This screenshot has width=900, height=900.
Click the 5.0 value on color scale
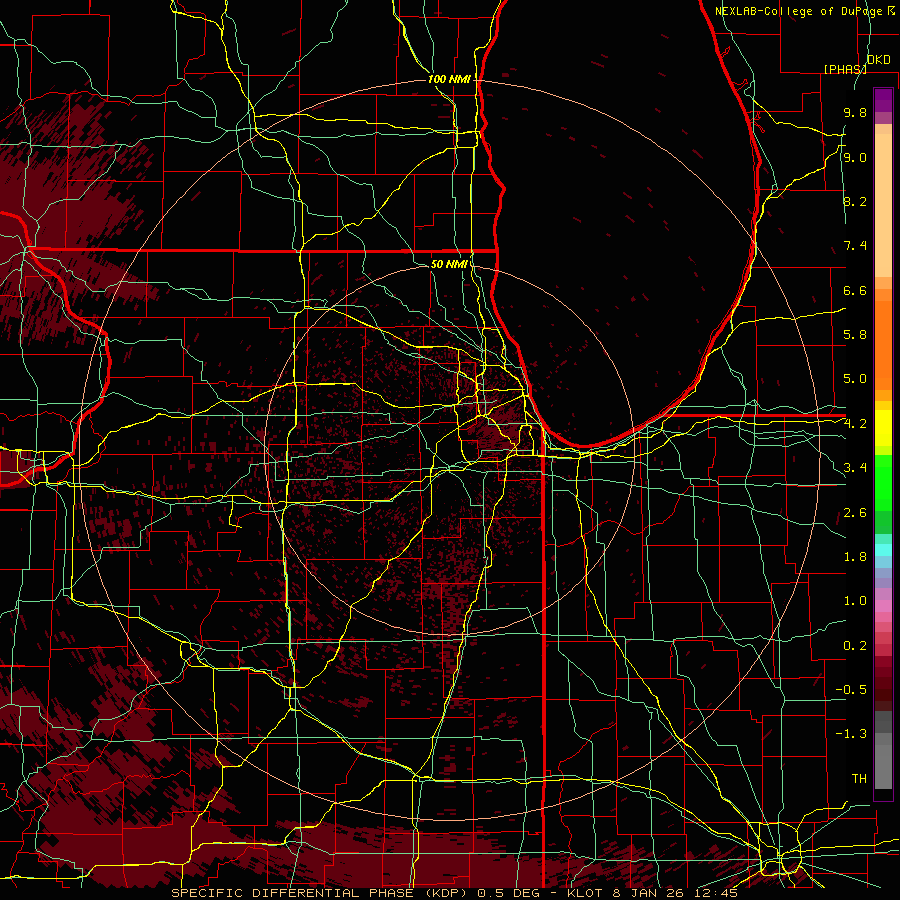[855, 379]
